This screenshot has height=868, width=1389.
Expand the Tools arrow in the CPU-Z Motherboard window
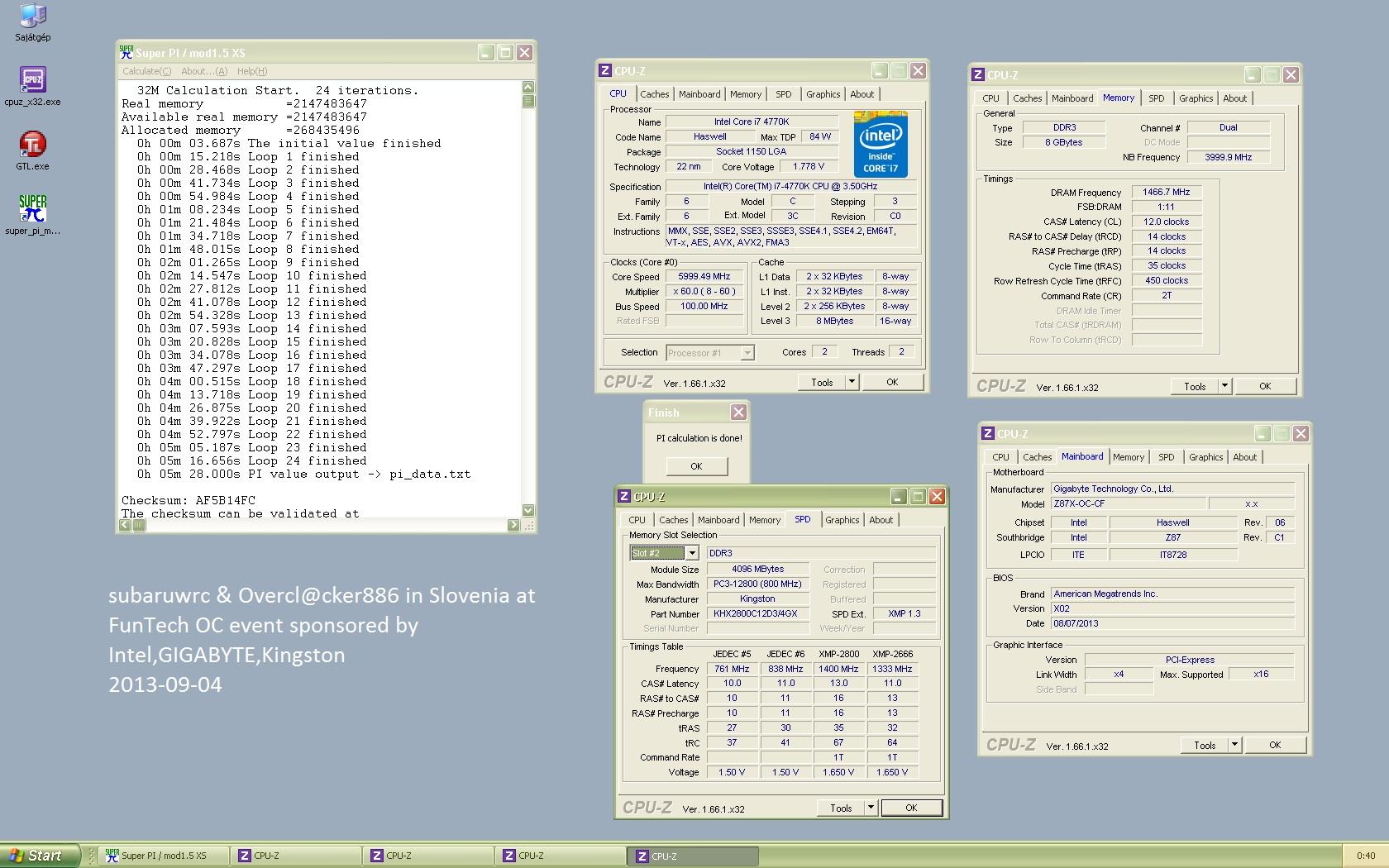[x=1235, y=745]
